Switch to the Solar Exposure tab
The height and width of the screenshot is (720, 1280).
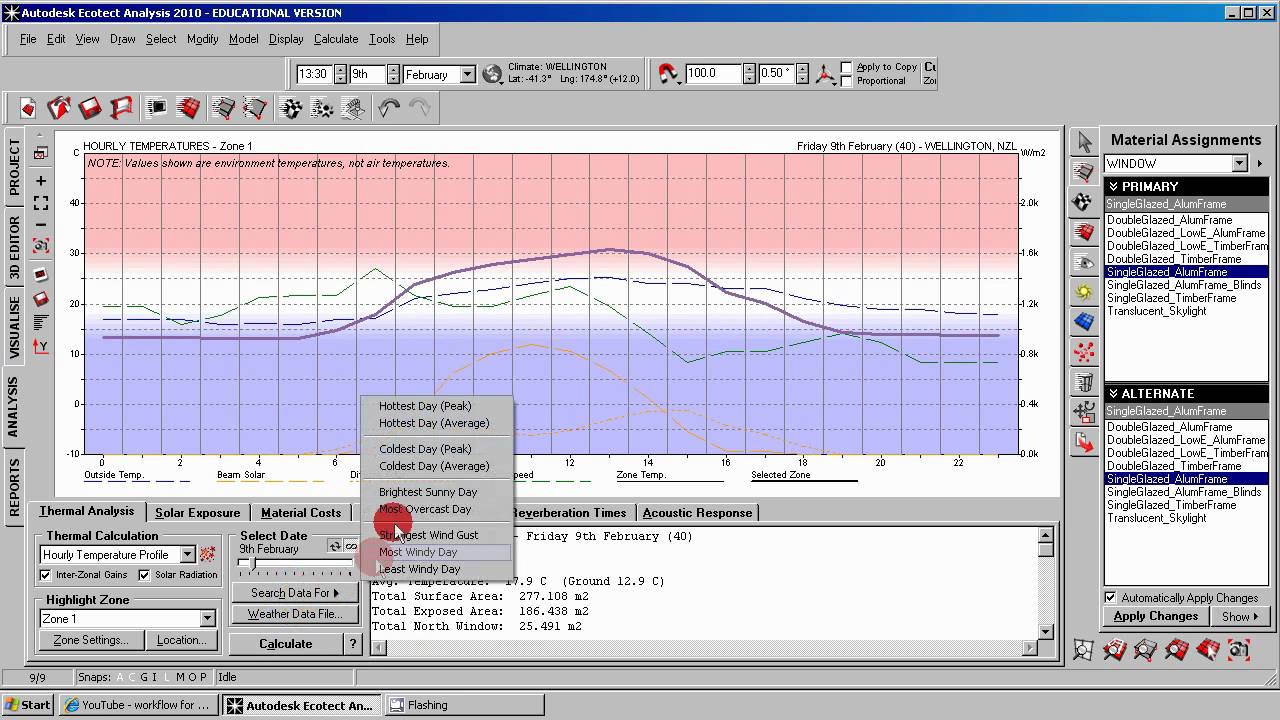pyautogui.click(x=197, y=513)
